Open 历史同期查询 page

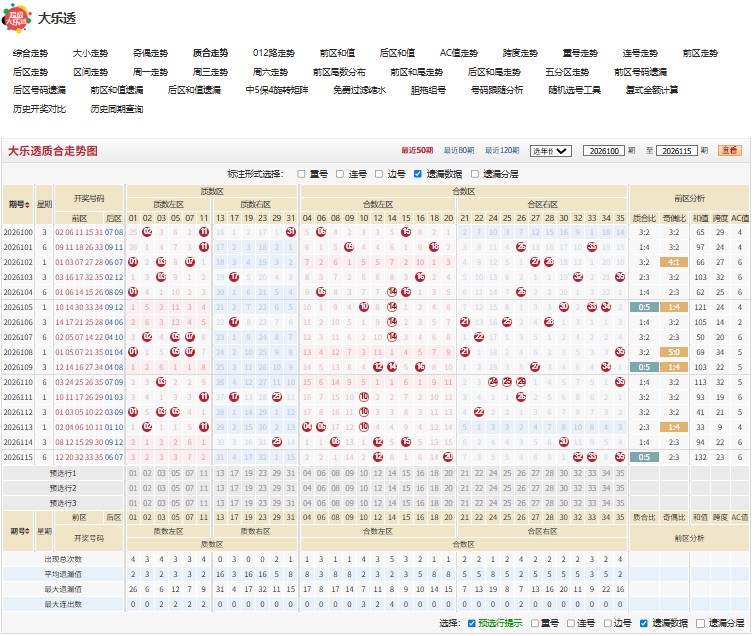[x=117, y=109]
